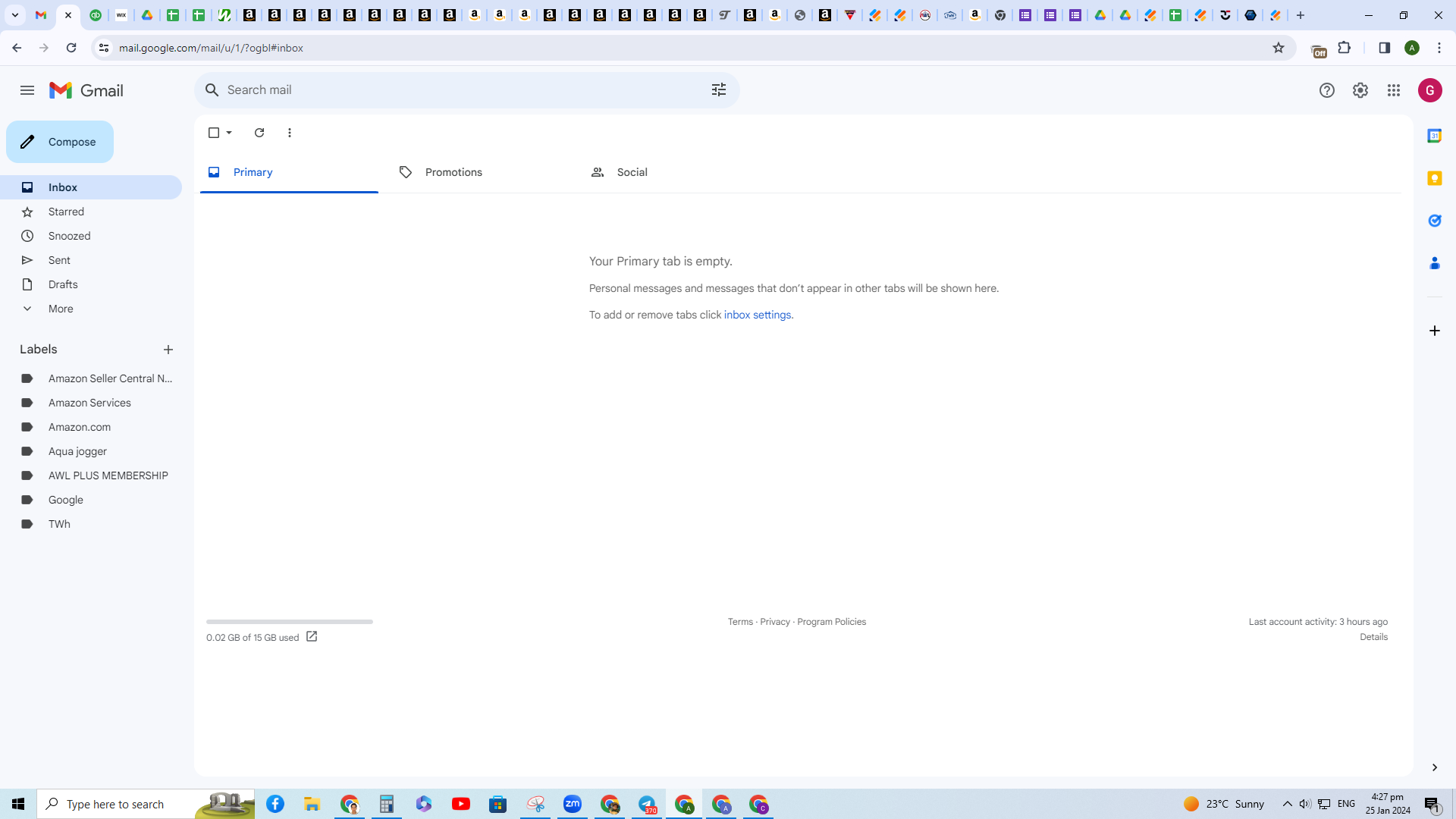
Task: Switch to the Primary tab
Action: click(289, 172)
